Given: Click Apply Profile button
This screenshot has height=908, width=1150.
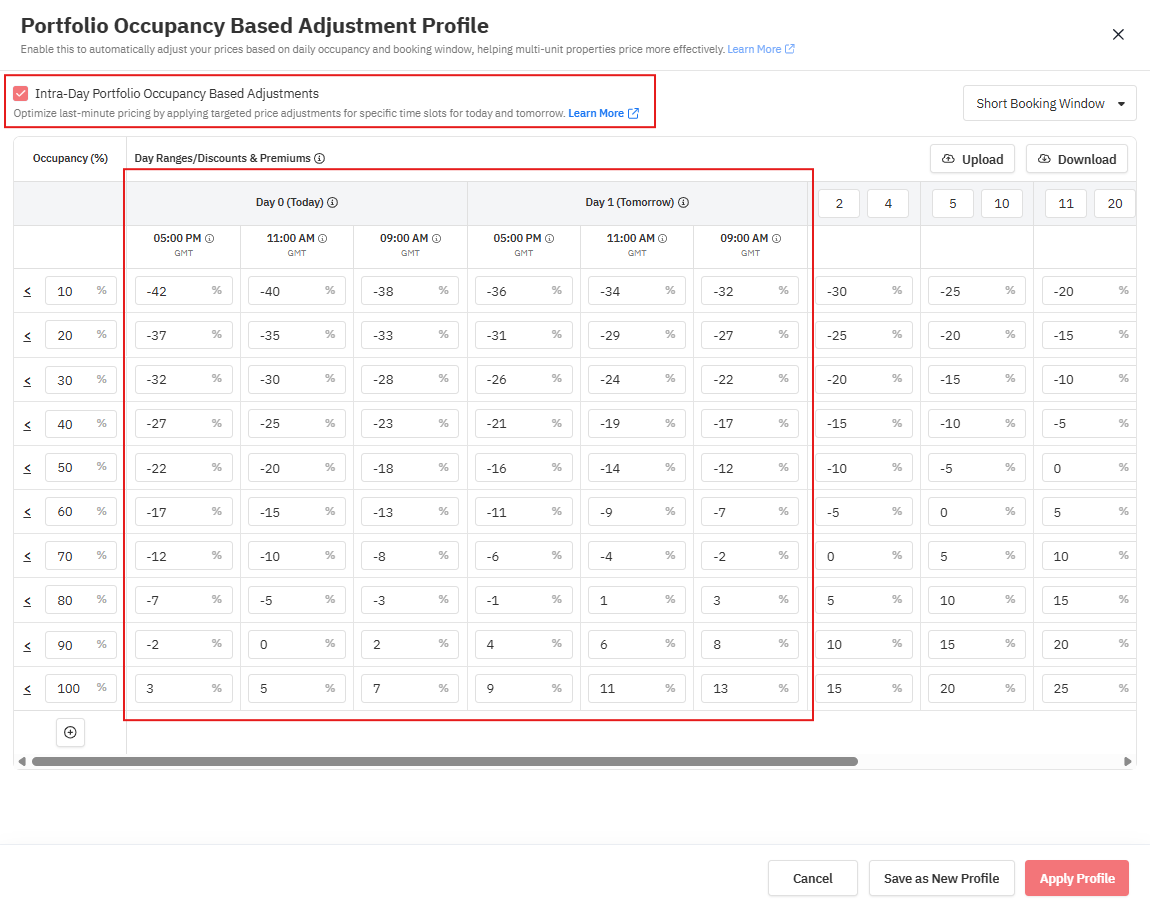Looking at the screenshot, I should (1076, 878).
